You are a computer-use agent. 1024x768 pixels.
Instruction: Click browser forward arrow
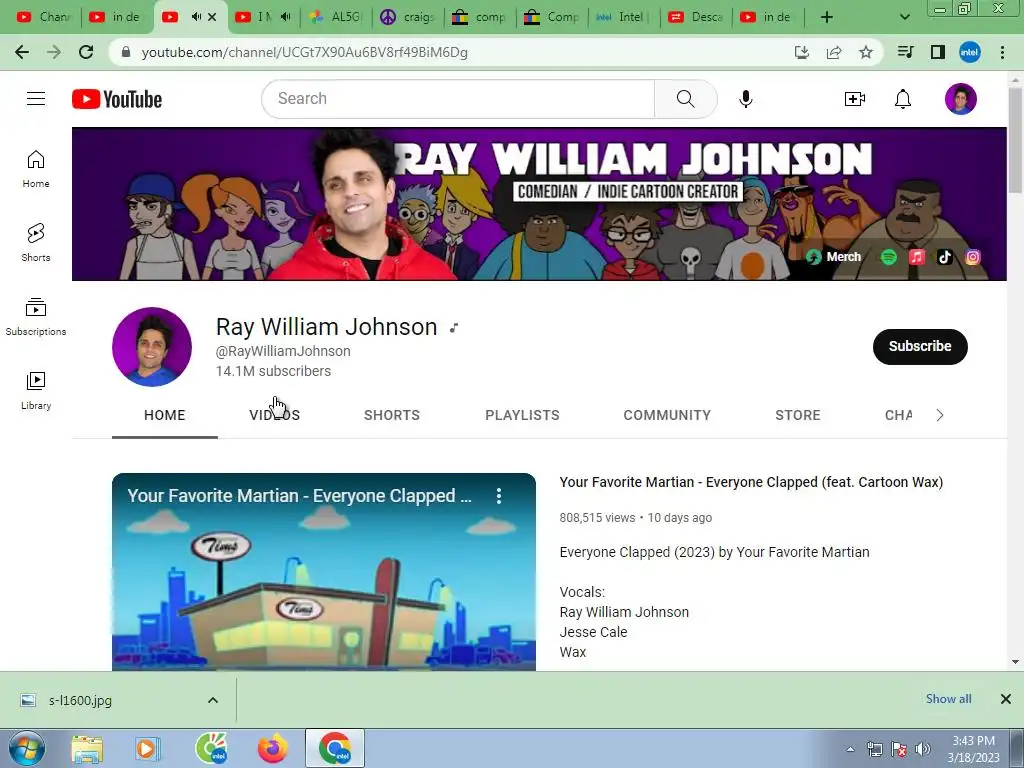pos(54,52)
